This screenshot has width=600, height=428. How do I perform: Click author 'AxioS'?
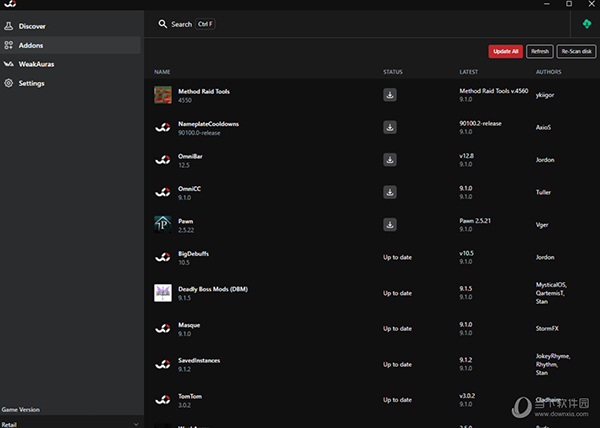coord(543,127)
